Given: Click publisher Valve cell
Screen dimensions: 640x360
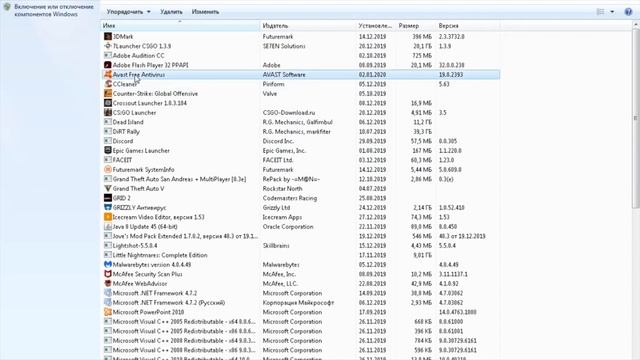Looking at the screenshot, I should pyautogui.click(x=269, y=93).
